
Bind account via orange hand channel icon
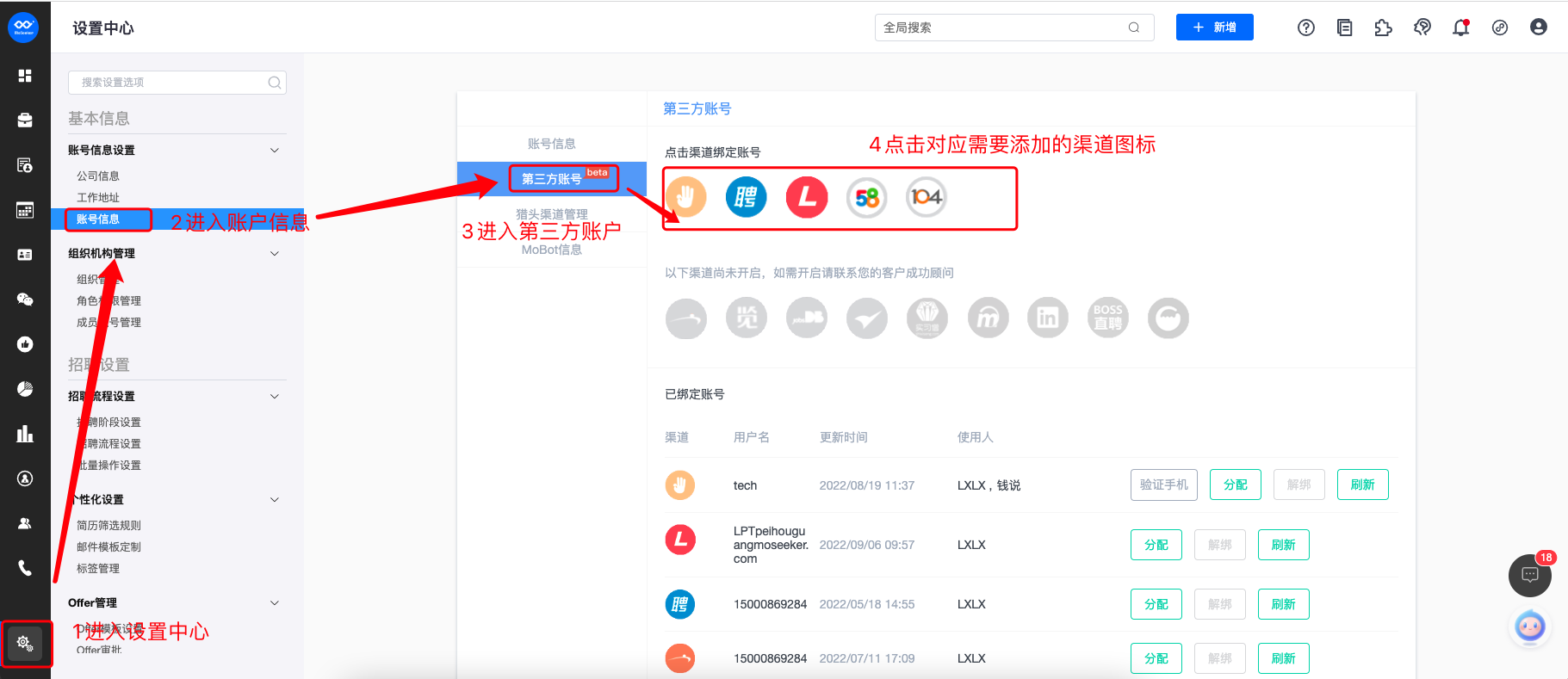[x=685, y=197]
